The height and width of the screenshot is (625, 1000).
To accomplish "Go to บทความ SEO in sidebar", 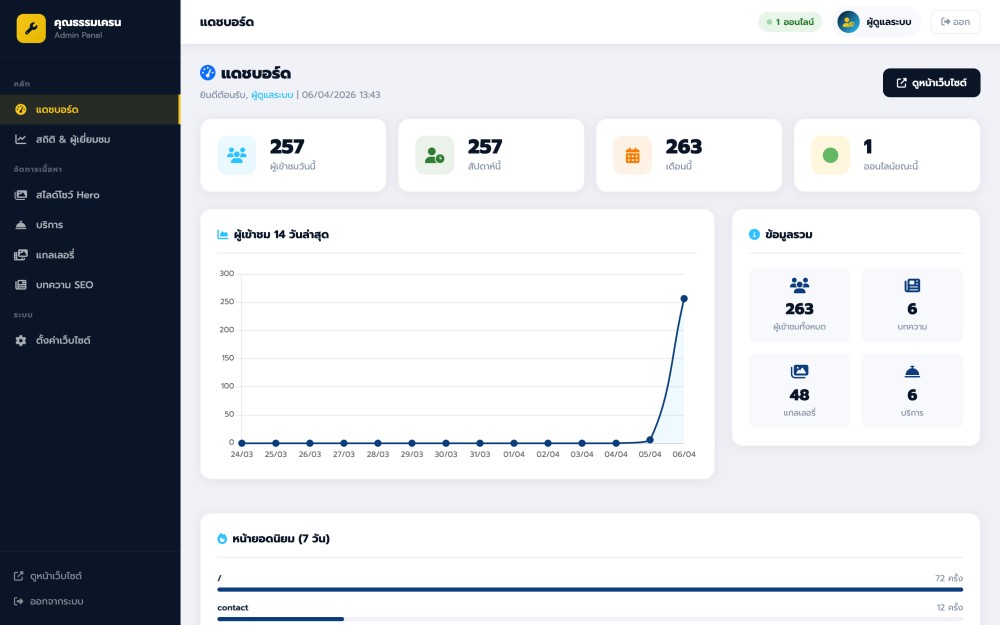I will point(64,285).
